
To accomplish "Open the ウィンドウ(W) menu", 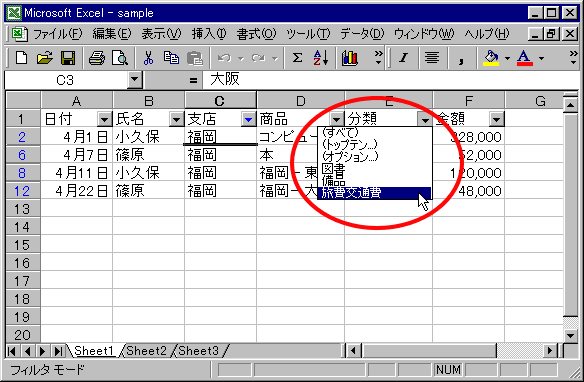I will pyautogui.click(x=424, y=34).
